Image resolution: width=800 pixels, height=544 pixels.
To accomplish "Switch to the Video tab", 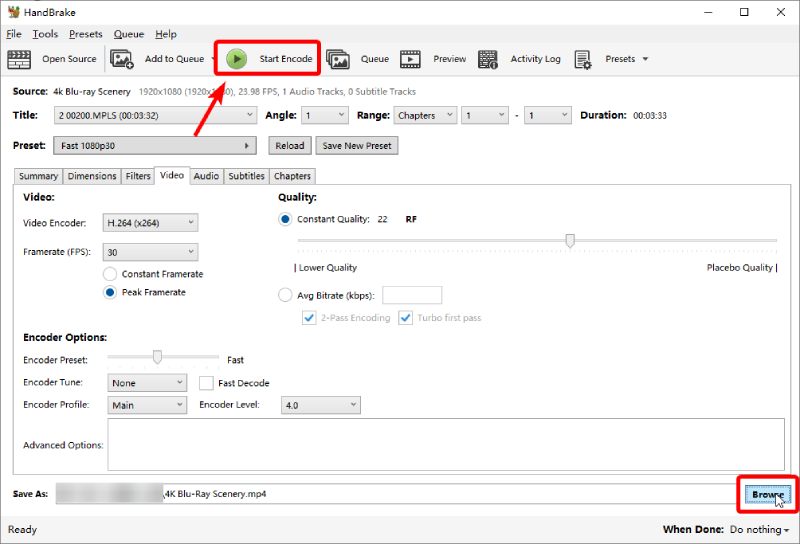I will coord(172,175).
